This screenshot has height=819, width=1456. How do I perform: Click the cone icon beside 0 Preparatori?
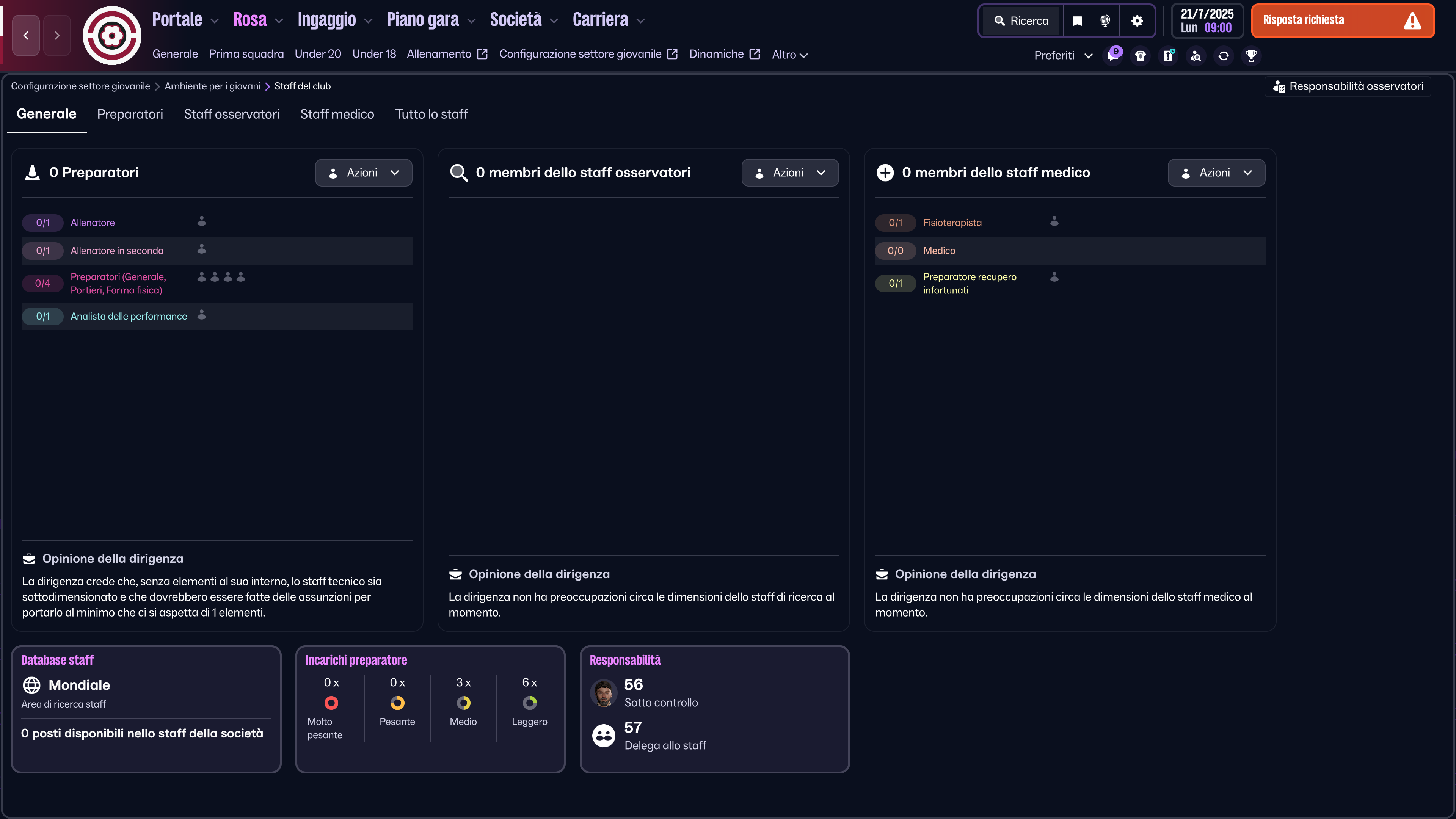coord(33,173)
